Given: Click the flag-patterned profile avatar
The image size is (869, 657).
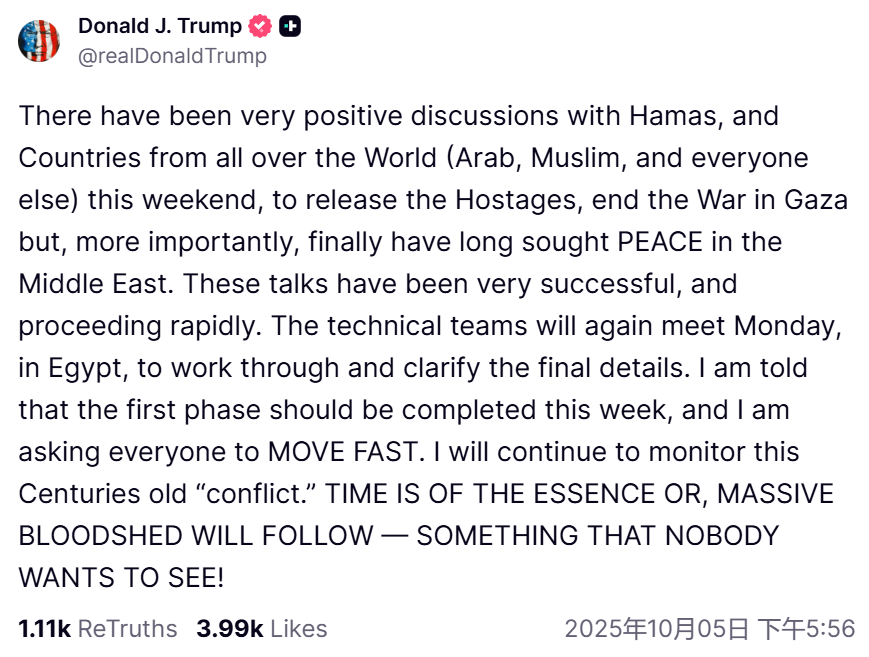Looking at the screenshot, I should coord(40,40).
